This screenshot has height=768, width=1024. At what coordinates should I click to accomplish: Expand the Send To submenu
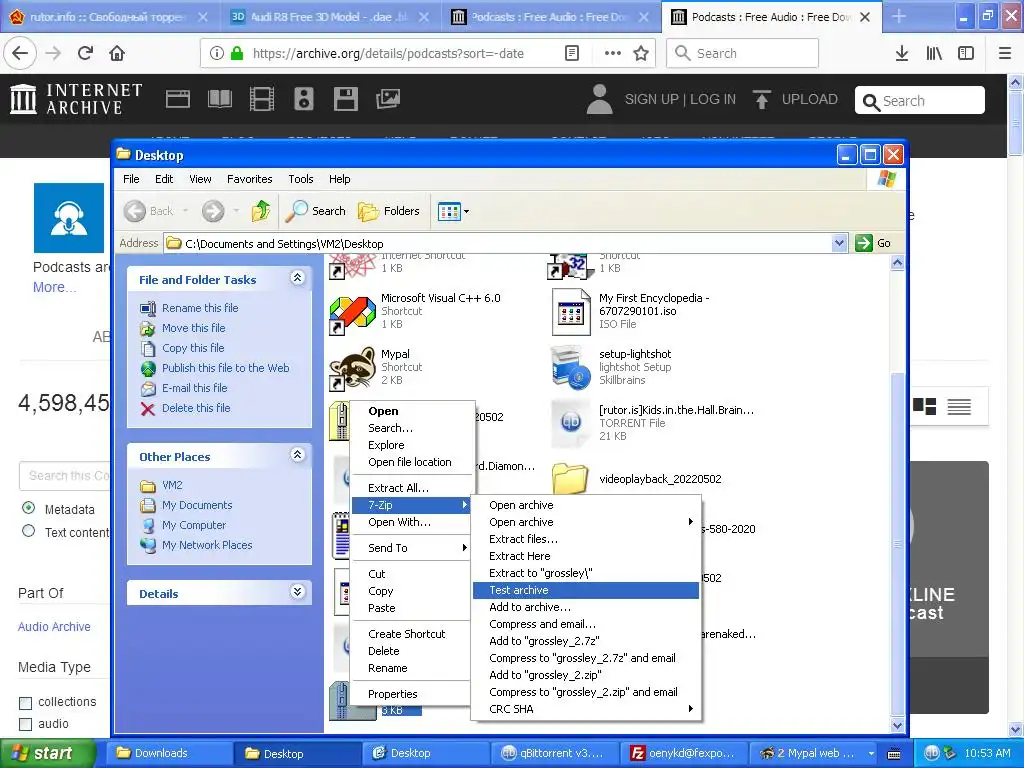pyautogui.click(x=411, y=548)
